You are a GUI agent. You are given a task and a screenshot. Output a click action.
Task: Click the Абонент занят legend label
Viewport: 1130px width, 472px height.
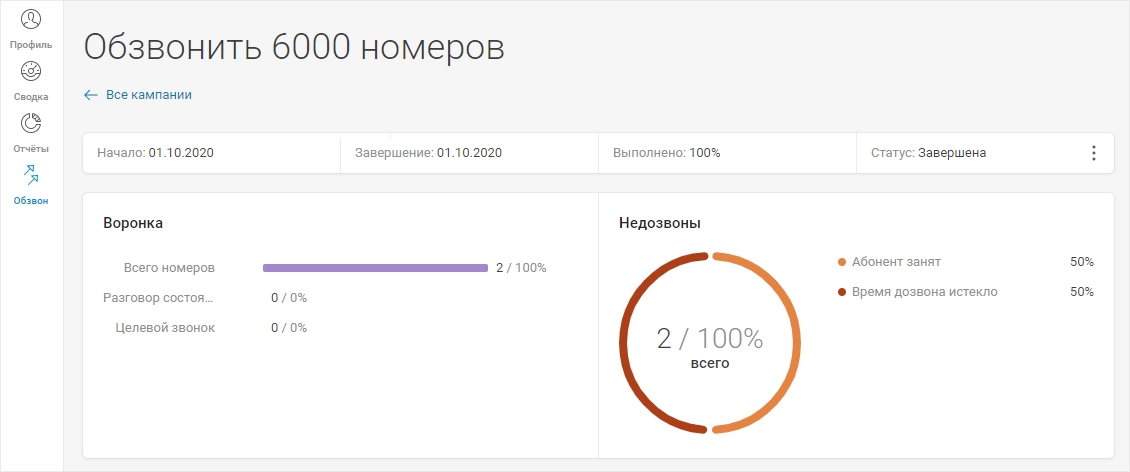point(896,262)
